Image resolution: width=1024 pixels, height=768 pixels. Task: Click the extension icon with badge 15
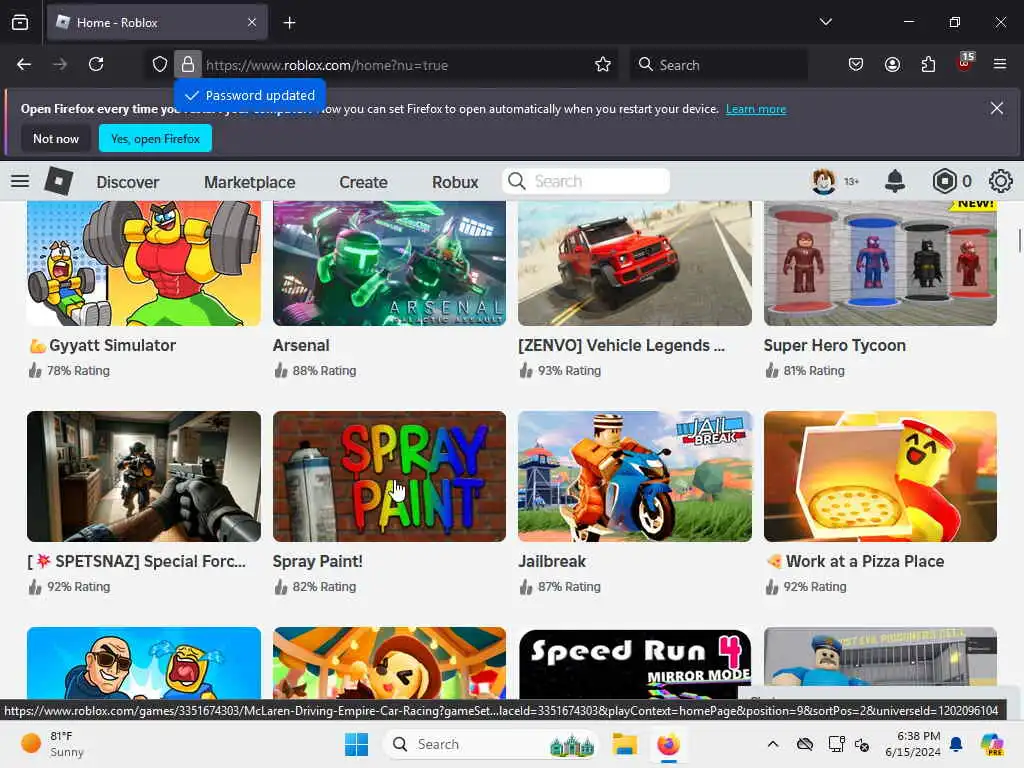pos(965,63)
